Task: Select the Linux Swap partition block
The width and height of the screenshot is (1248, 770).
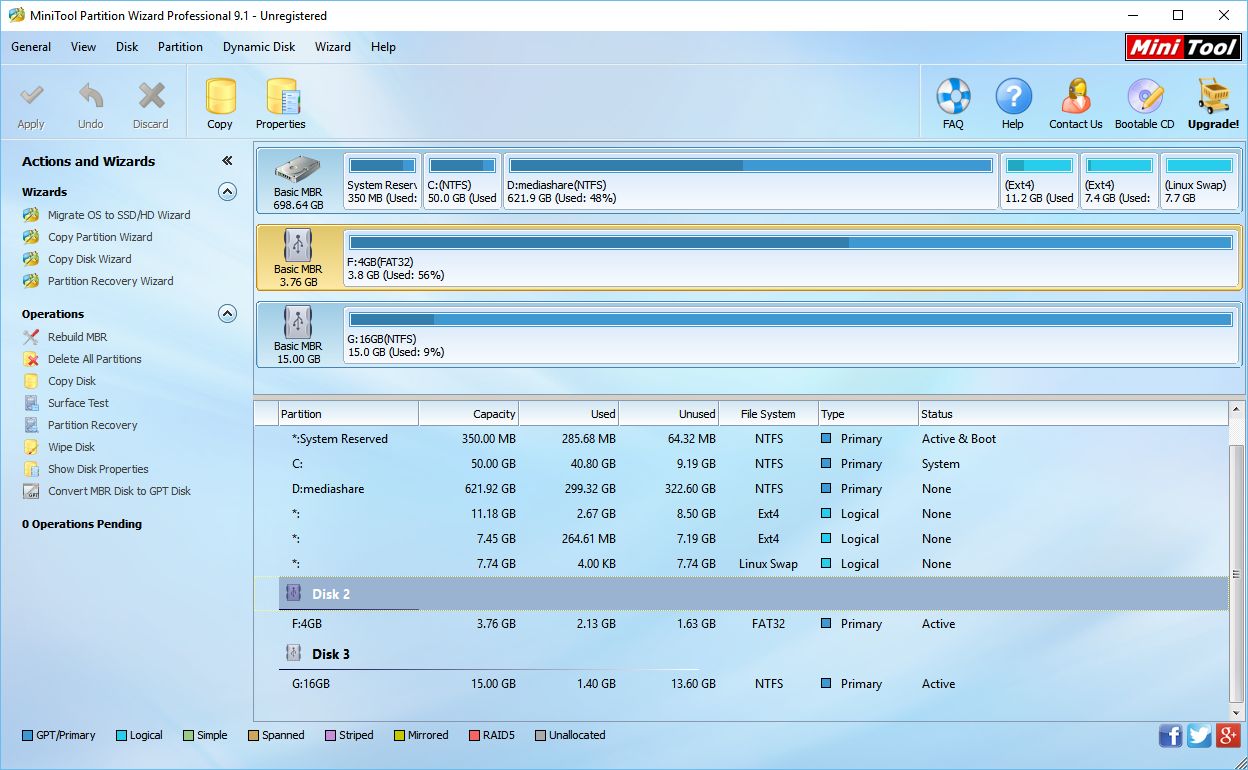Action: [x=1199, y=181]
